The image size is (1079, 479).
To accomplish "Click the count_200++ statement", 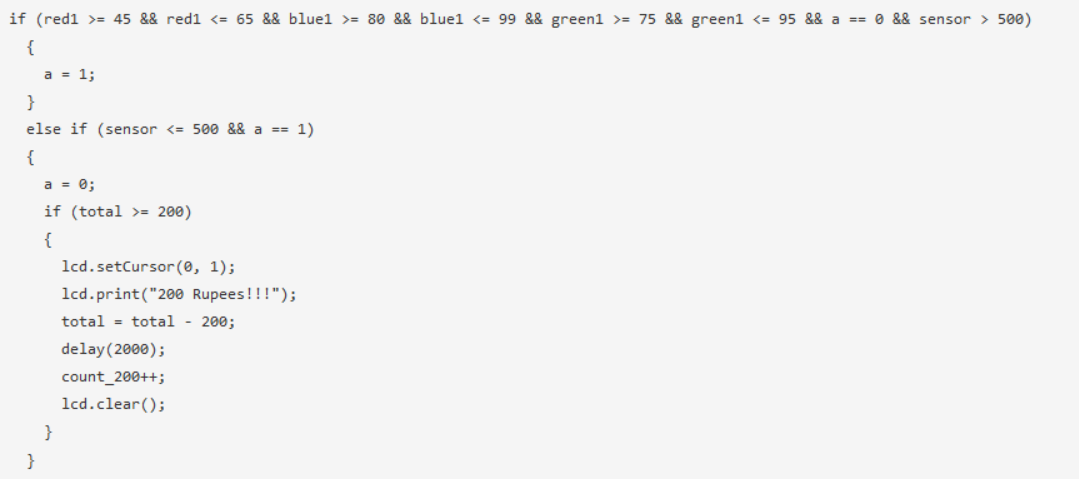I will [x=113, y=376].
